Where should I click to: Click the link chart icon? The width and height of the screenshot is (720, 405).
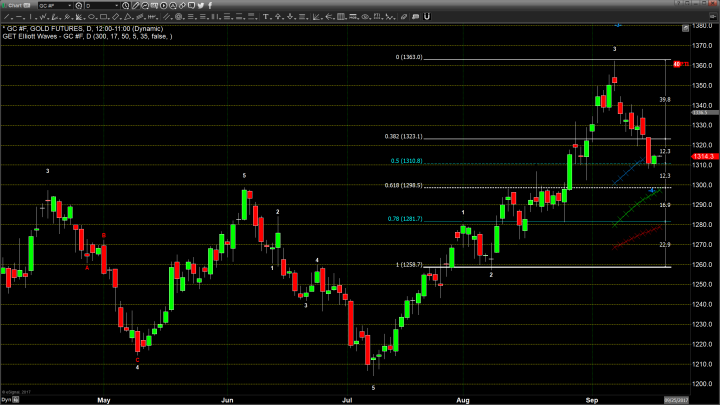point(182,6)
